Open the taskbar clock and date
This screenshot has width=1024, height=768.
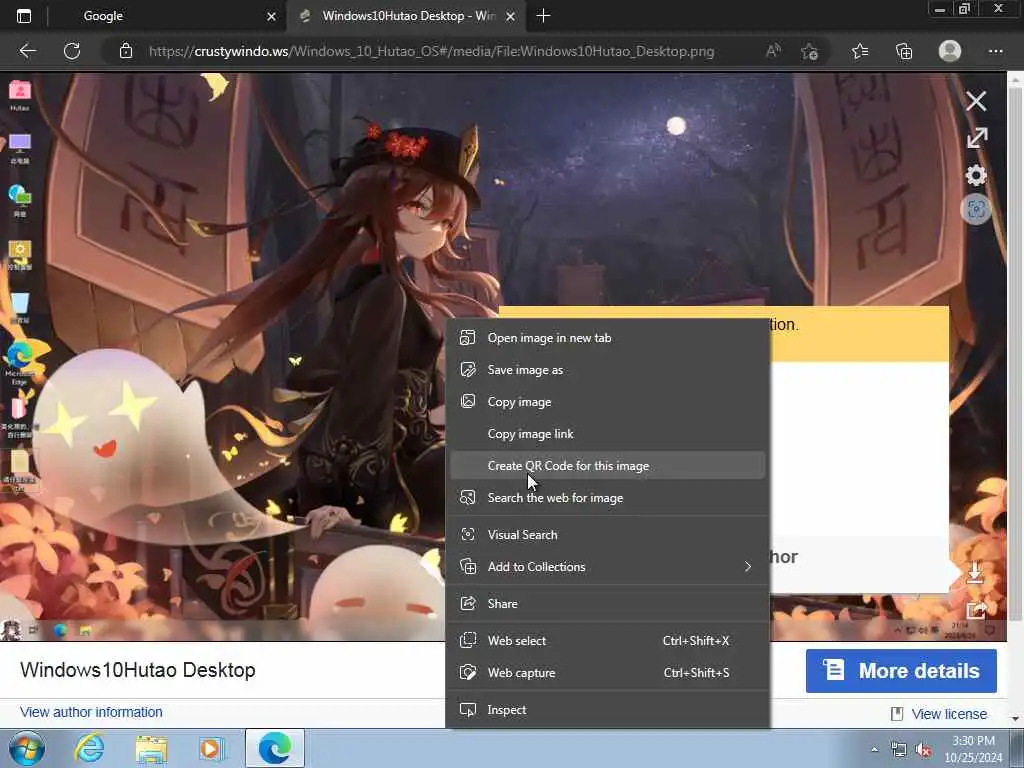click(973, 749)
